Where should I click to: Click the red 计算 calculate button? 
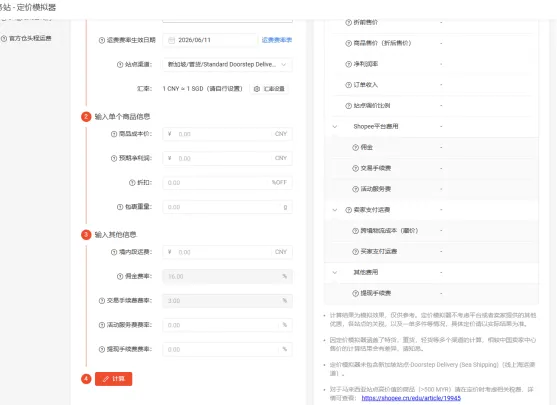pyautogui.click(x=113, y=379)
